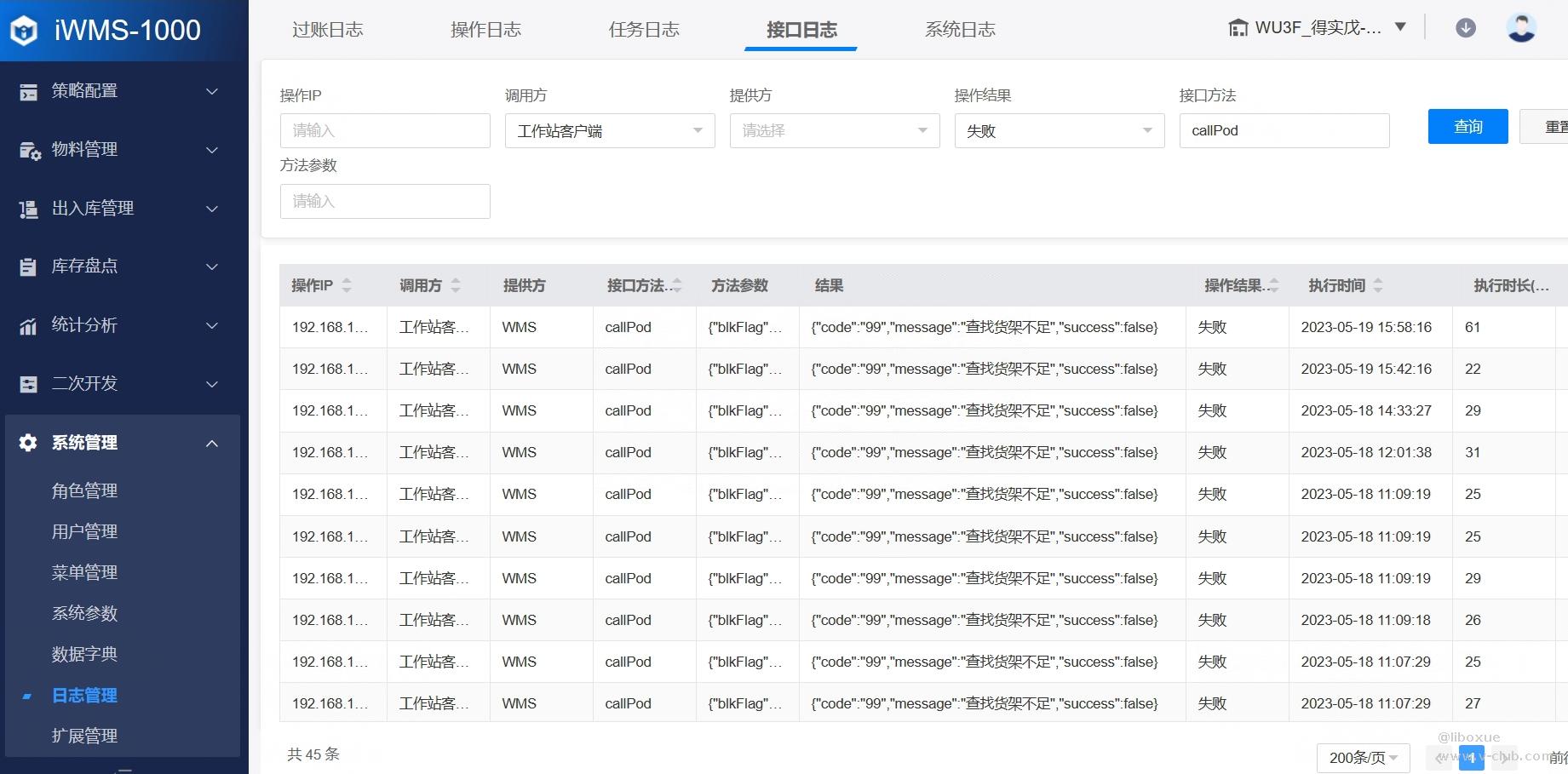Open the 调用方 dropdown
The height and width of the screenshot is (774, 1568).
(x=609, y=131)
